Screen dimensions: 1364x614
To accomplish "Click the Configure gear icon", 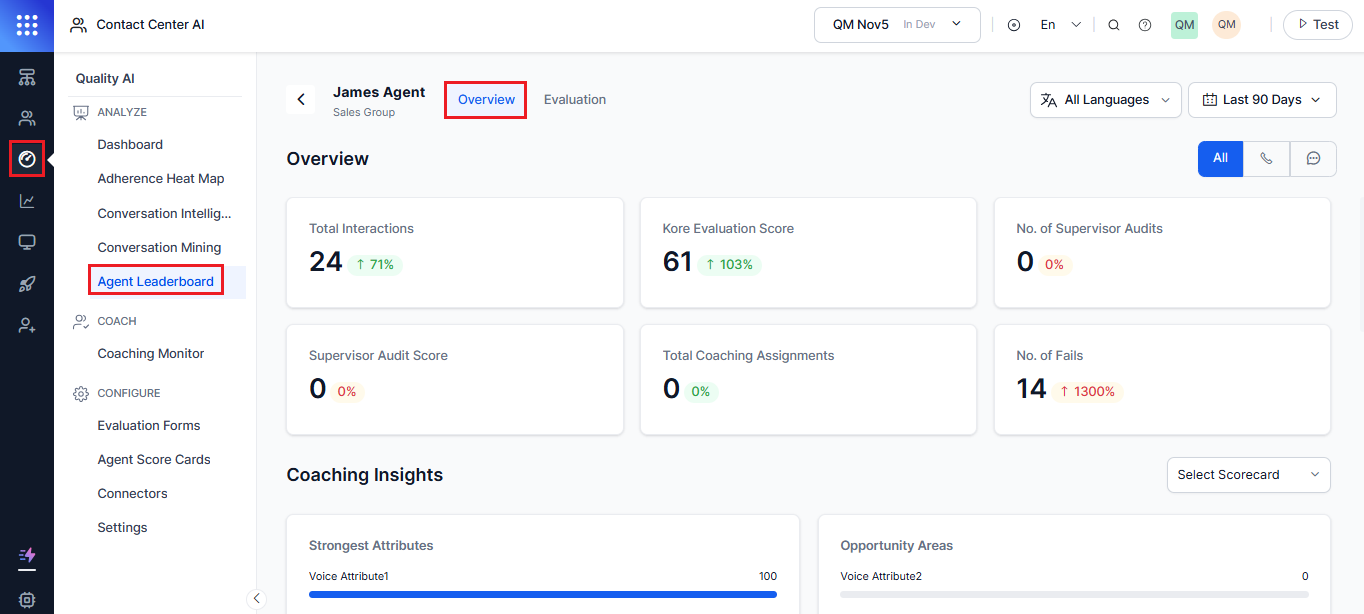I will point(81,394).
